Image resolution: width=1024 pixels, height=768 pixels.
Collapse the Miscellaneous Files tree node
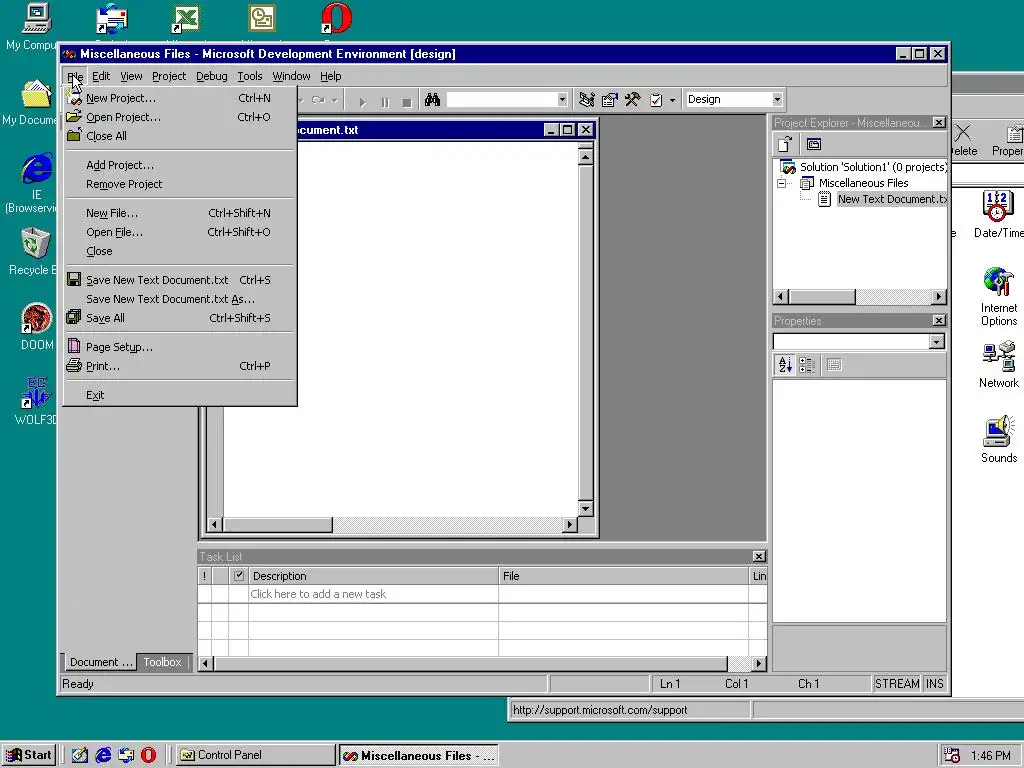coord(781,184)
